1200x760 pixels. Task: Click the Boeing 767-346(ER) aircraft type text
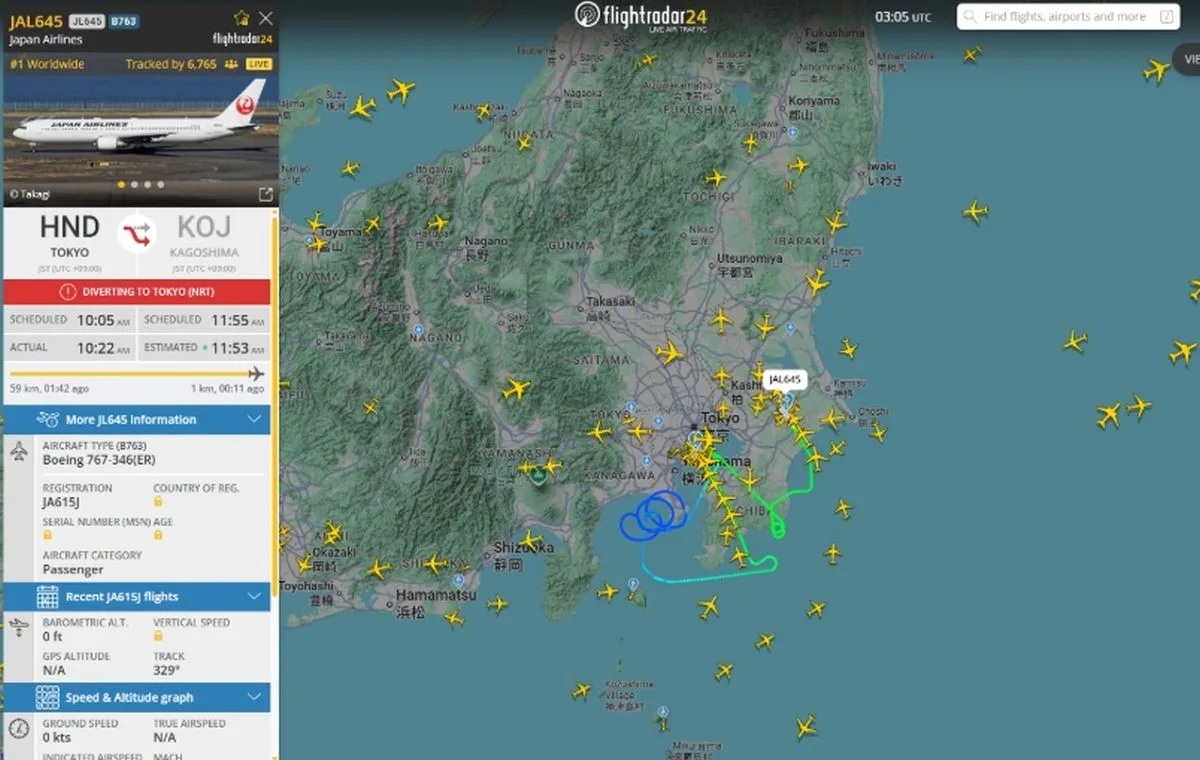tap(98, 460)
